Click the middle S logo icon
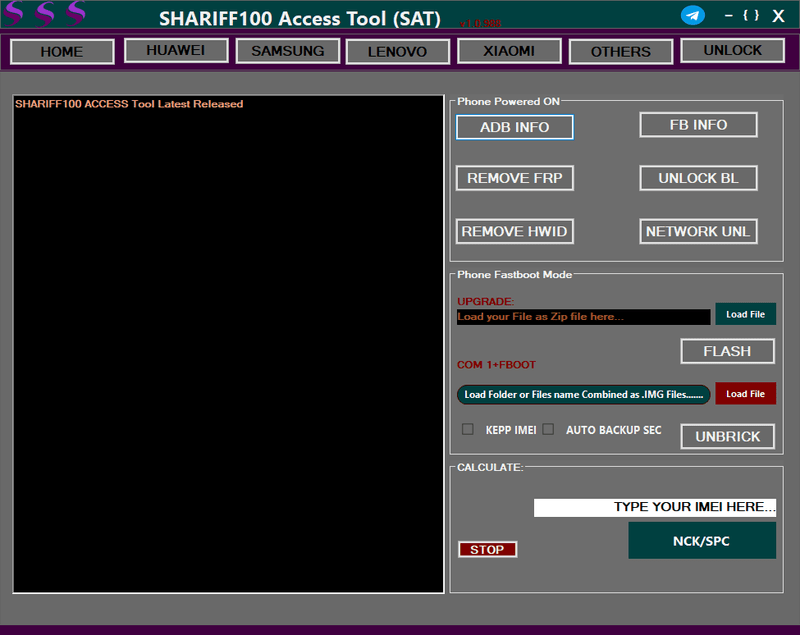 (45, 14)
